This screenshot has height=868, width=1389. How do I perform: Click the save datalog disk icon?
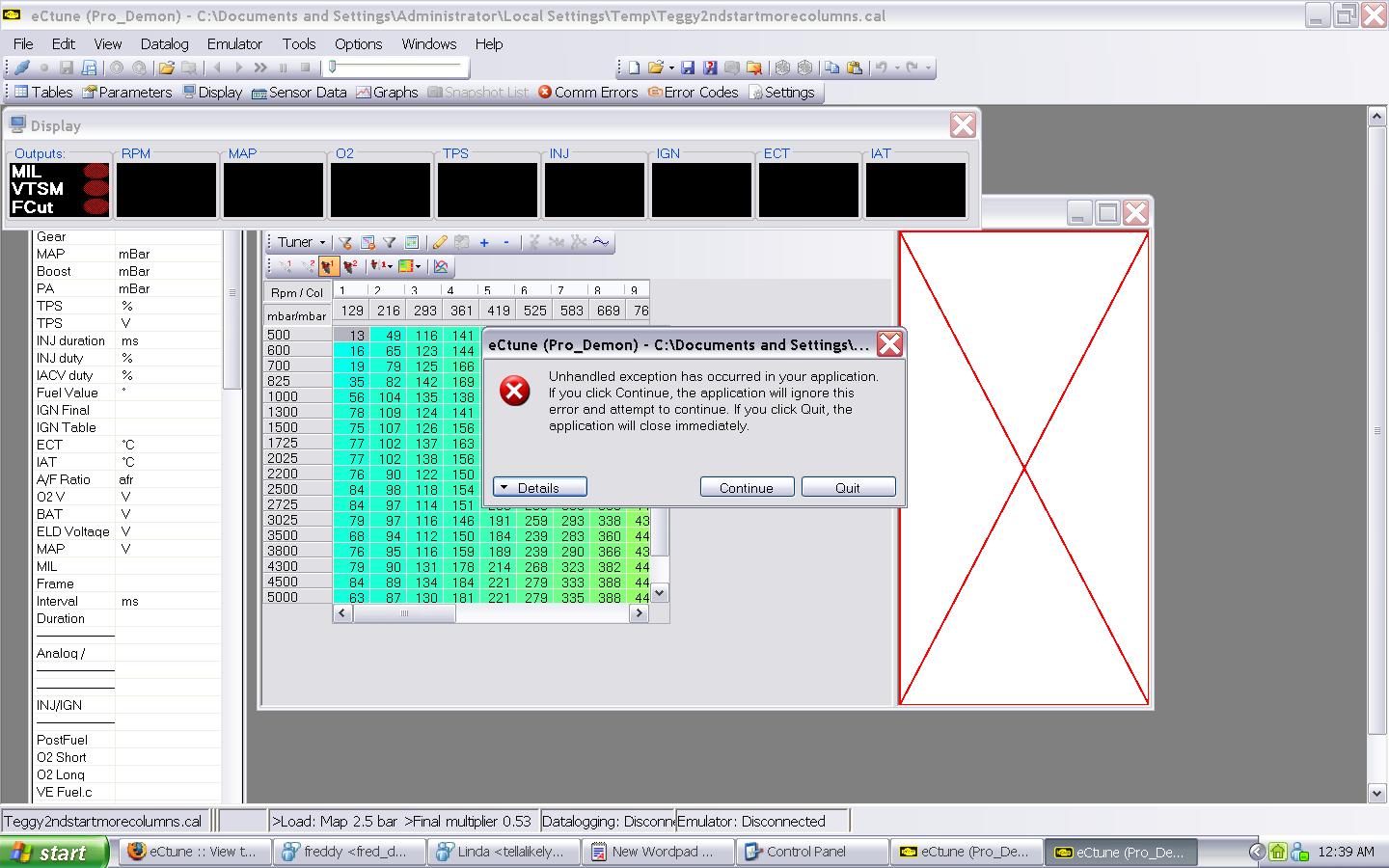point(67,68)
